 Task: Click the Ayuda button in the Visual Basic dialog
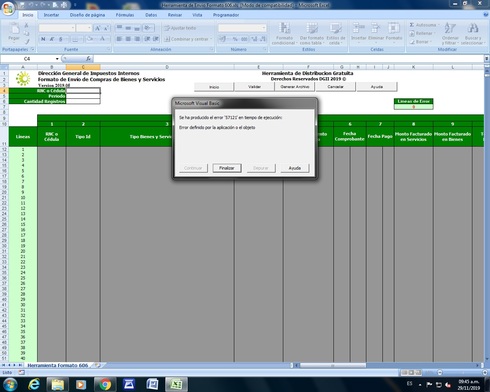[x=295, y=168]
